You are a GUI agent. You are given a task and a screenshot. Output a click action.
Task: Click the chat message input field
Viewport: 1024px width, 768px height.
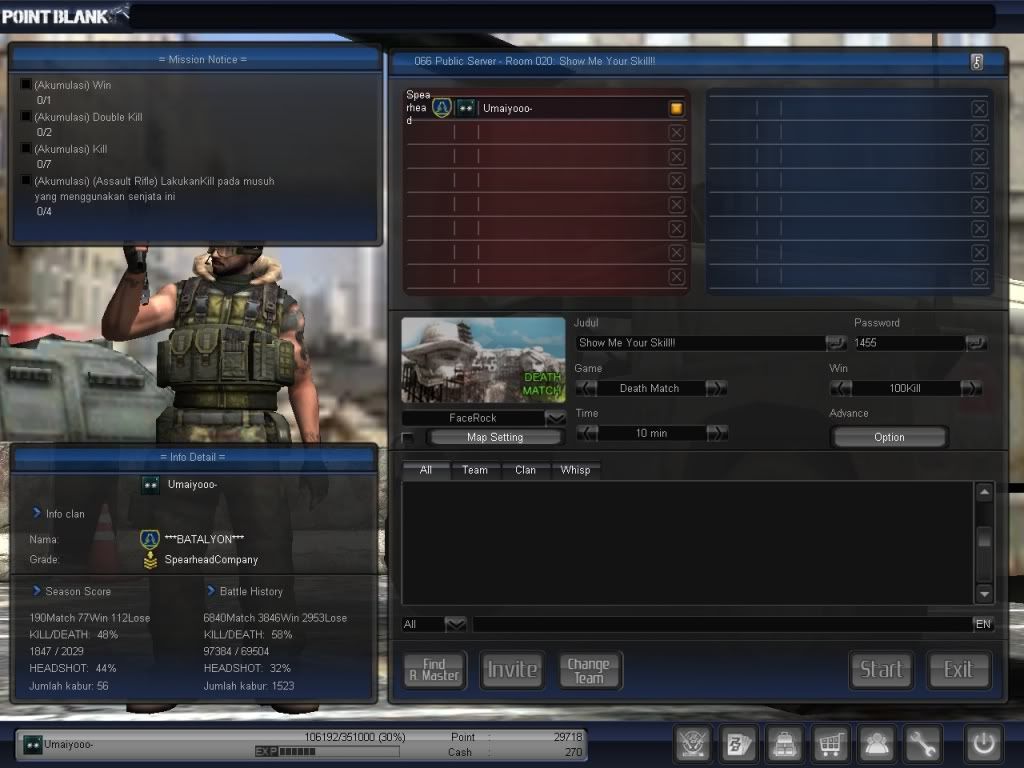[x=722, y=624]
